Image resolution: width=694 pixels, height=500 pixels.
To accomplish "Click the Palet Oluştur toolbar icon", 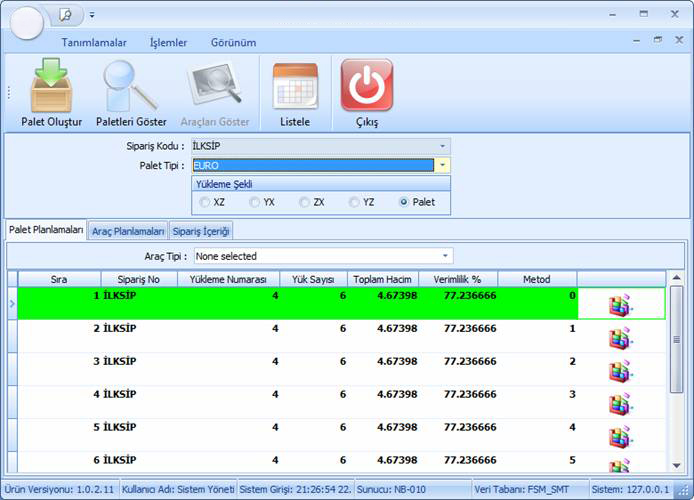I will [51, 87].
